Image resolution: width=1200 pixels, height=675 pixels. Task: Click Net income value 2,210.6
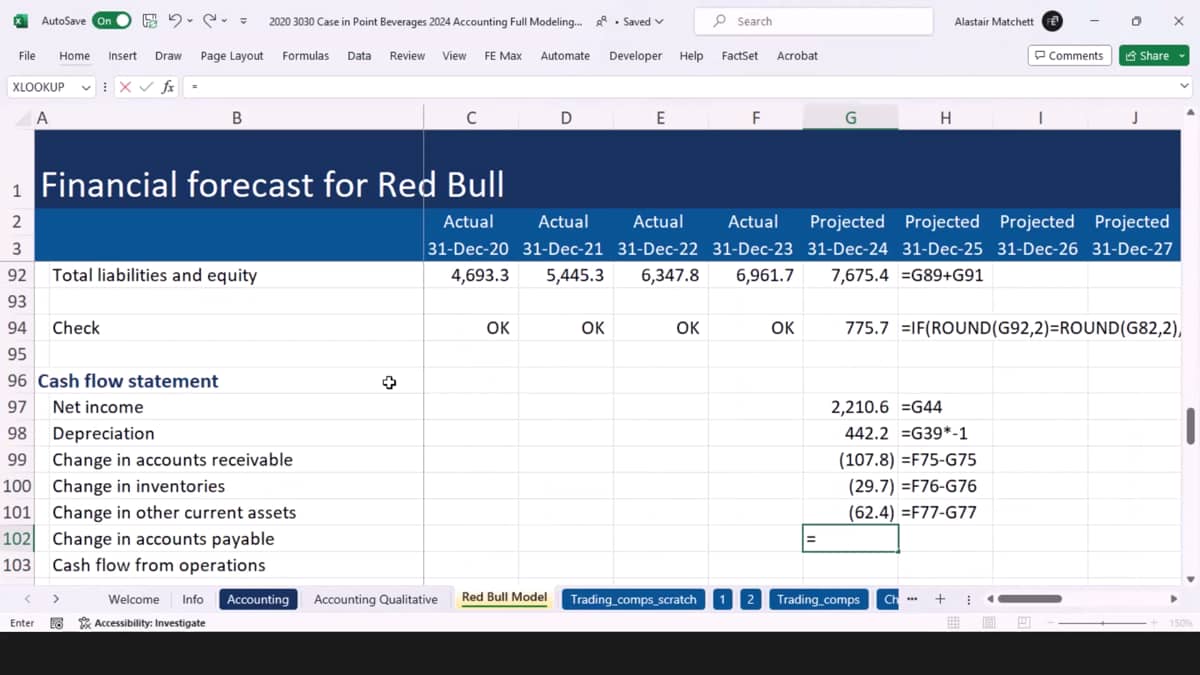[860, 407]
